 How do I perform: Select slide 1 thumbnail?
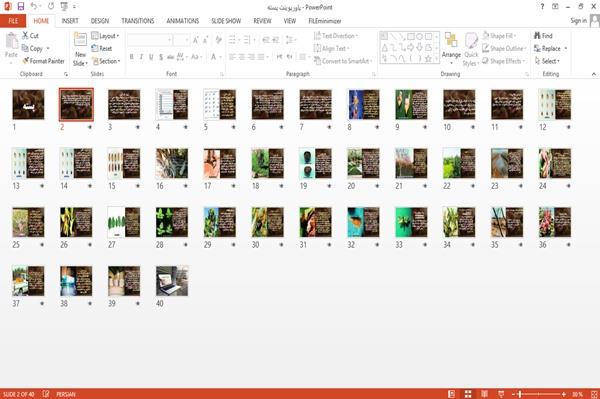[28, 105]
